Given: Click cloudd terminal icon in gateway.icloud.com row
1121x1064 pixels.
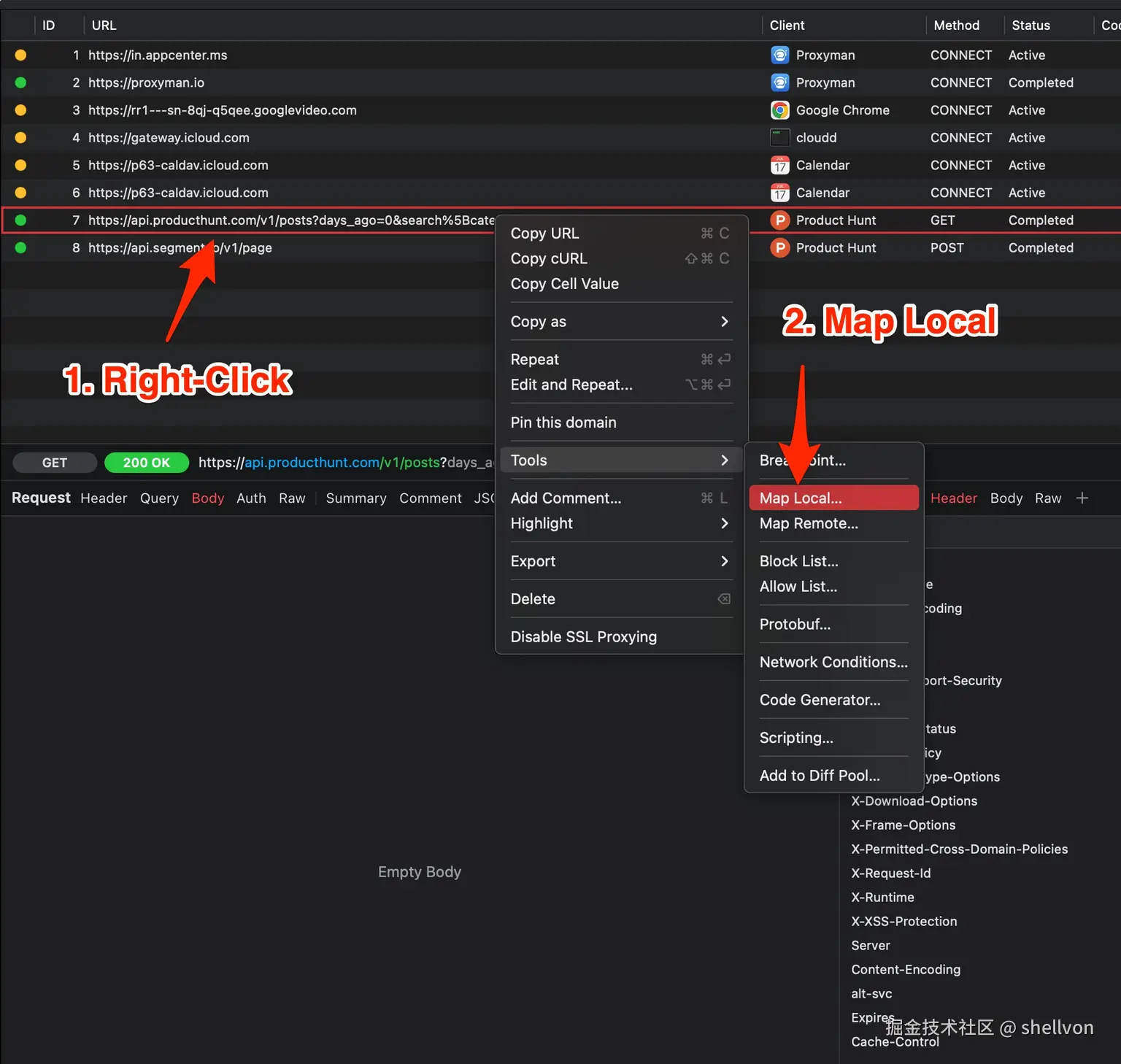Looking at the screenshot, I should tap(780, 138).
